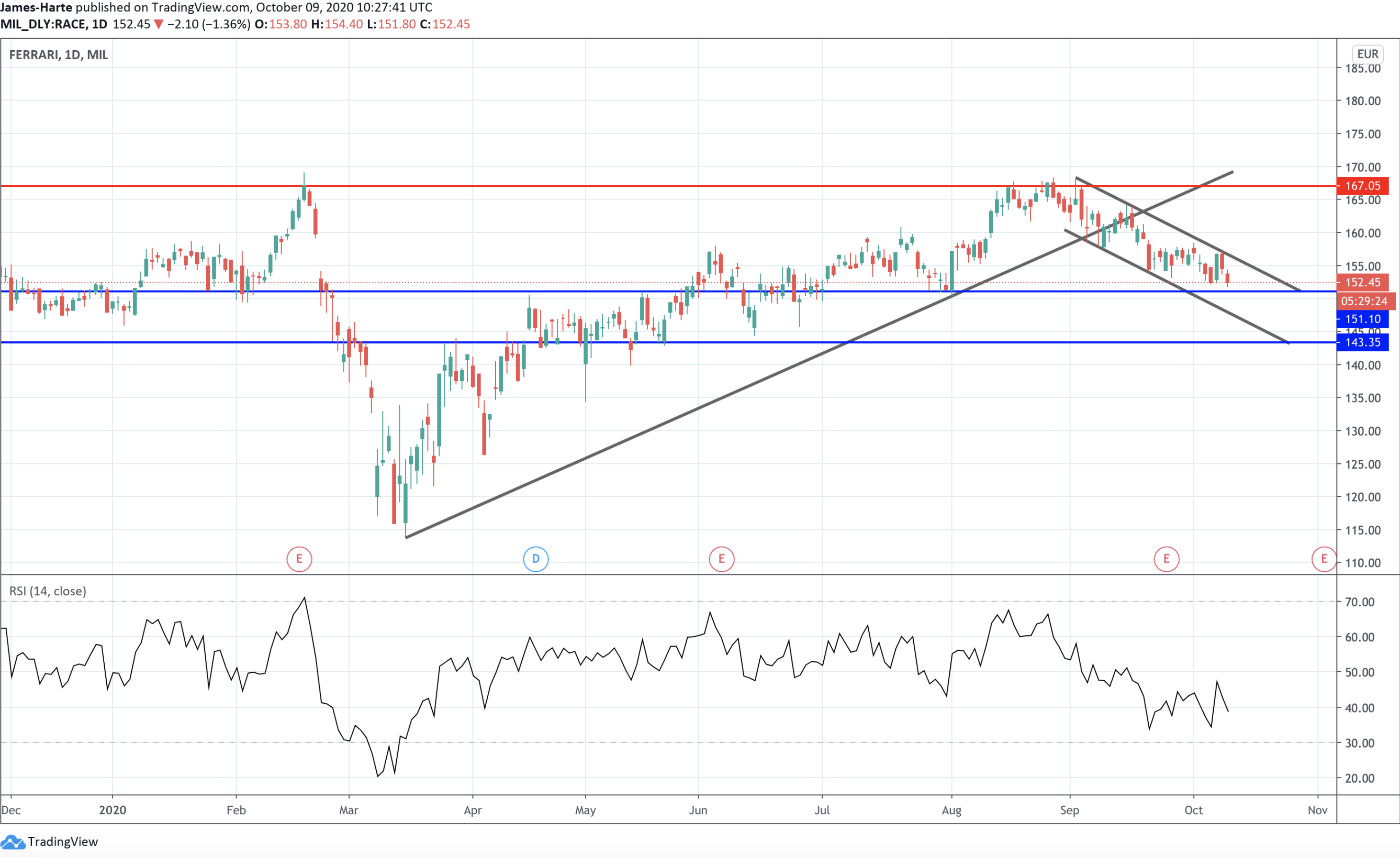The width and height of the screenshot is (1400, 857).
Task: Click the 2020 label on time axis
Action: [112, 810]
